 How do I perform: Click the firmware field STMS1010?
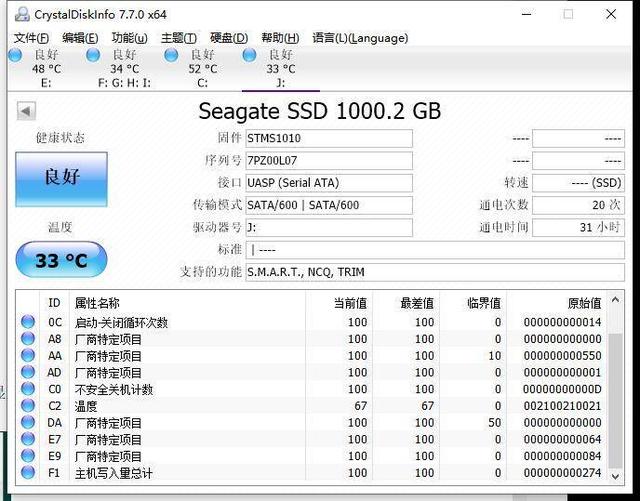pos(329,138)
